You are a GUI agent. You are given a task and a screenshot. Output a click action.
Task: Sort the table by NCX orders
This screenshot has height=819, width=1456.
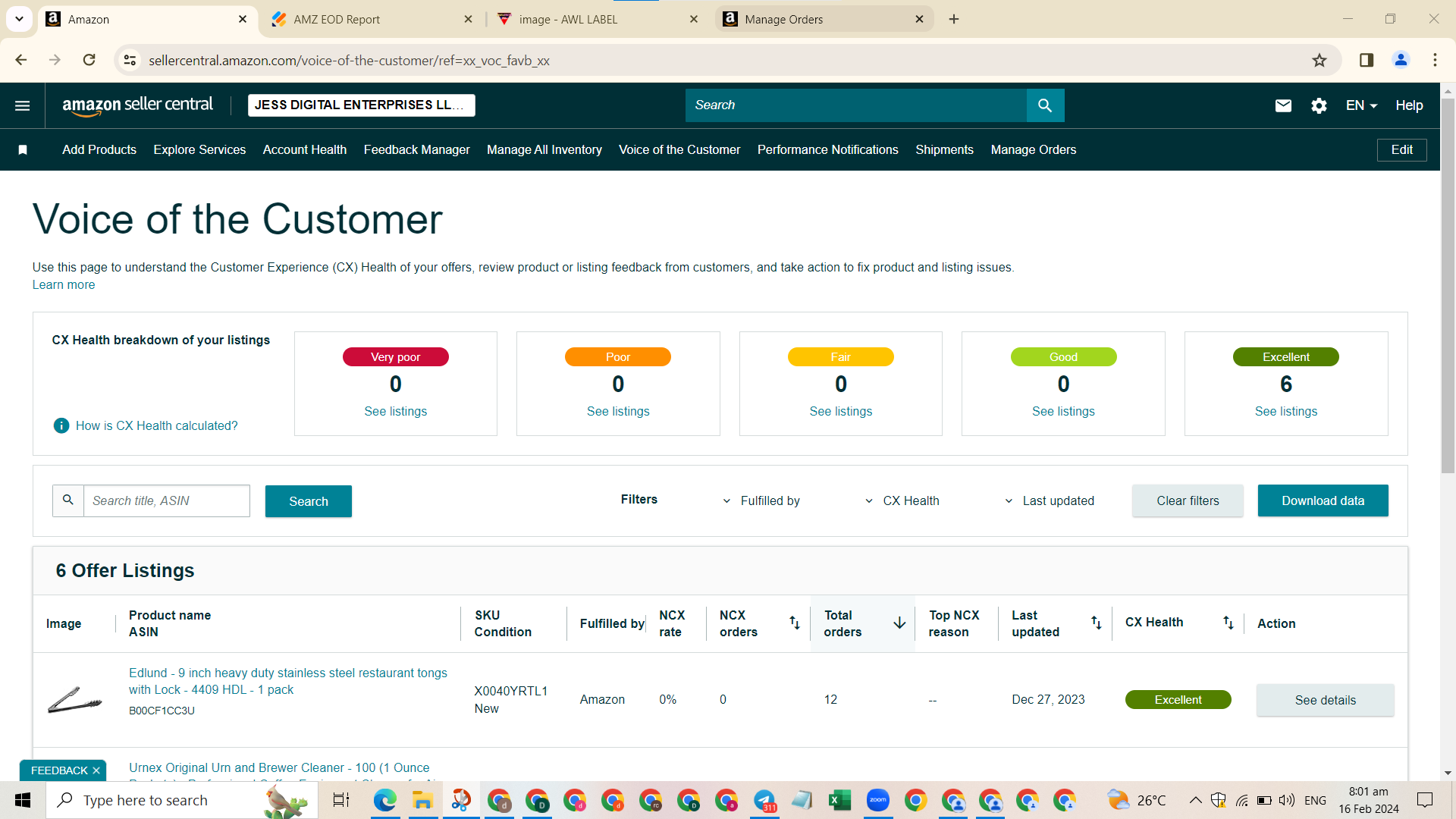pyautogui.click(x=794, y=623)
